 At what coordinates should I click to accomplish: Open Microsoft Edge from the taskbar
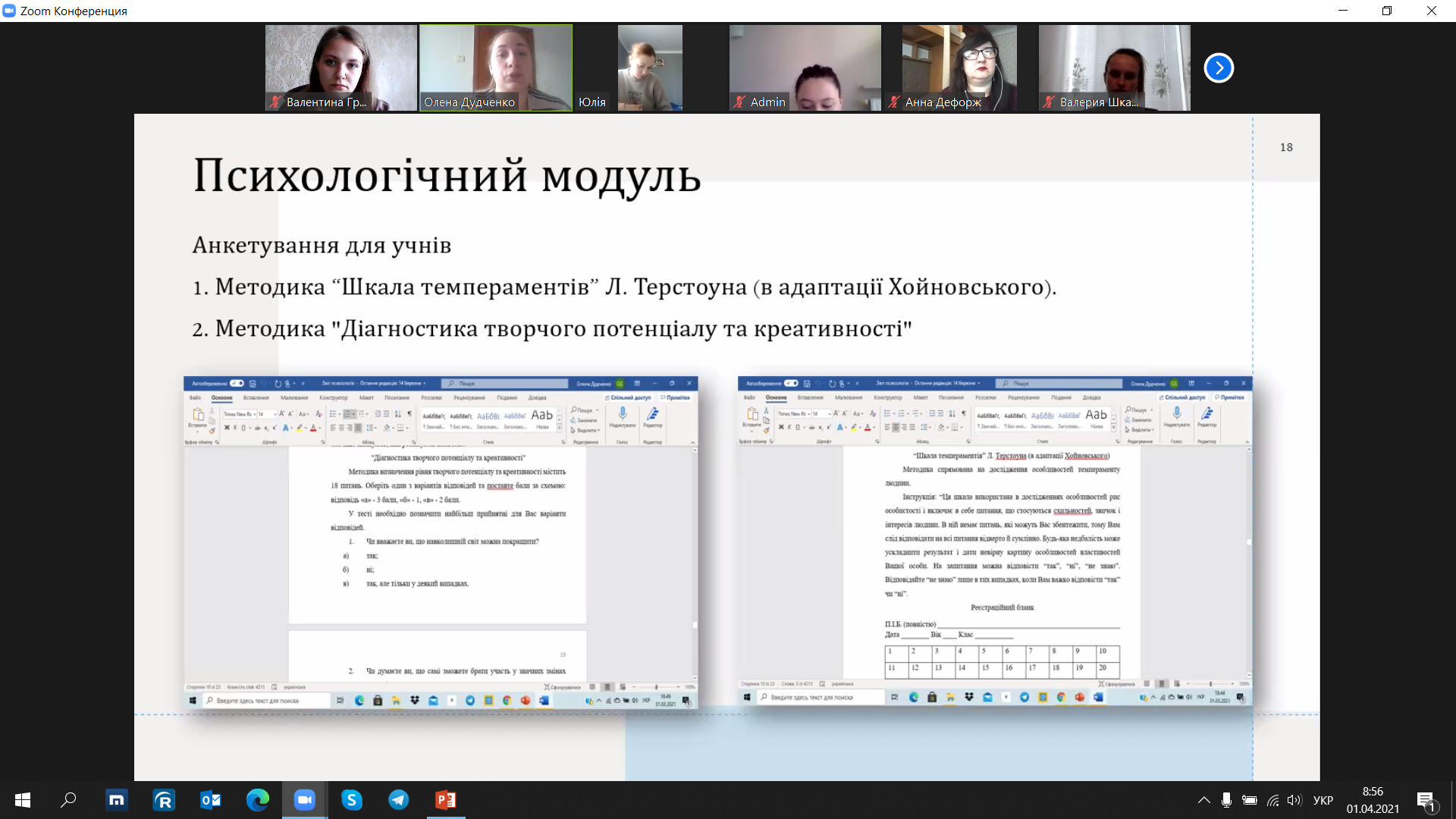tap(258, 800)
